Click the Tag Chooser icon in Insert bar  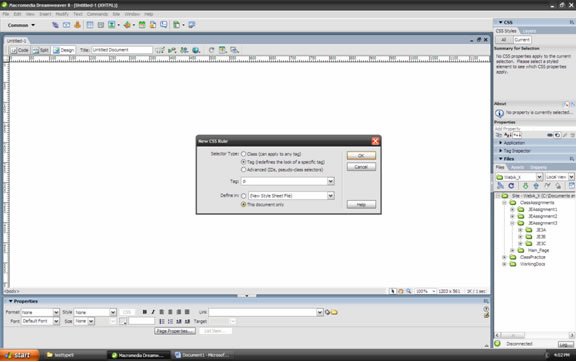coord(192,25)
